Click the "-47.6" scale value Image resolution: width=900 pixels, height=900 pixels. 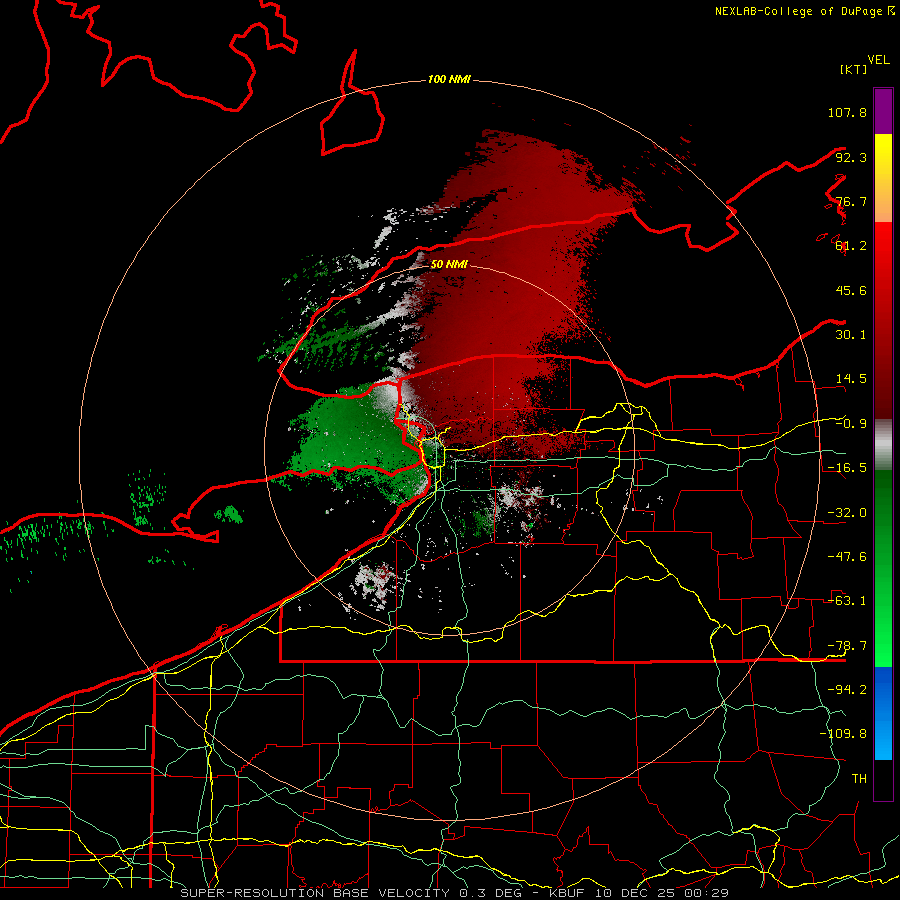tap(847, 557)
